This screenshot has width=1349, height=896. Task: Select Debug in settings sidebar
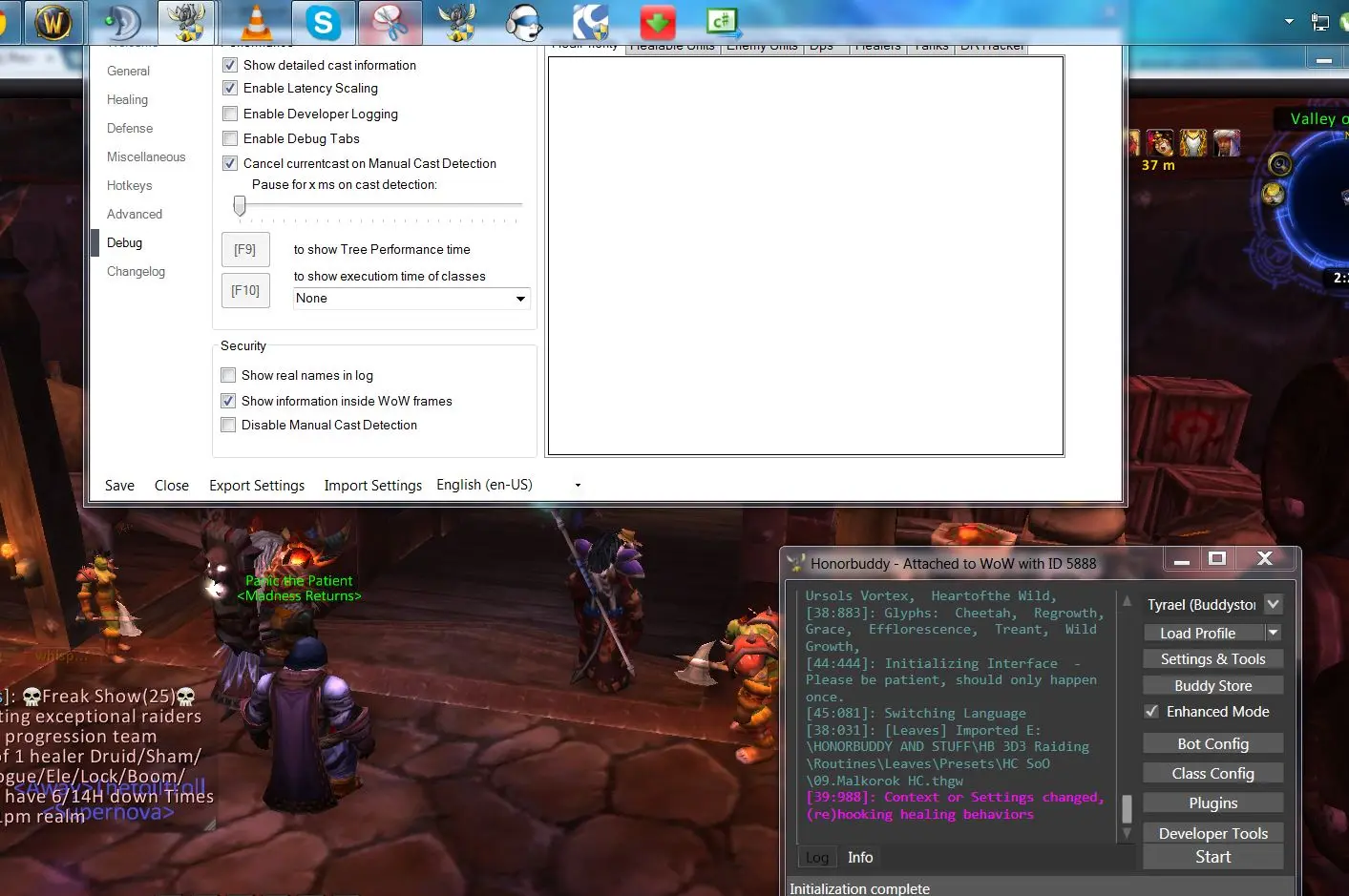[x=124, y=242]
